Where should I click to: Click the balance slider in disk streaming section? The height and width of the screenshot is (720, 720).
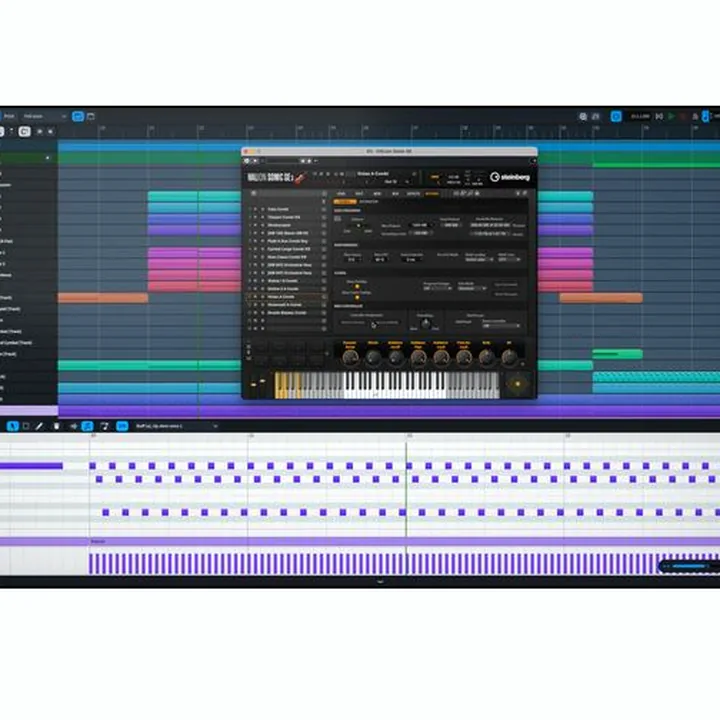(x=358, y=226)
